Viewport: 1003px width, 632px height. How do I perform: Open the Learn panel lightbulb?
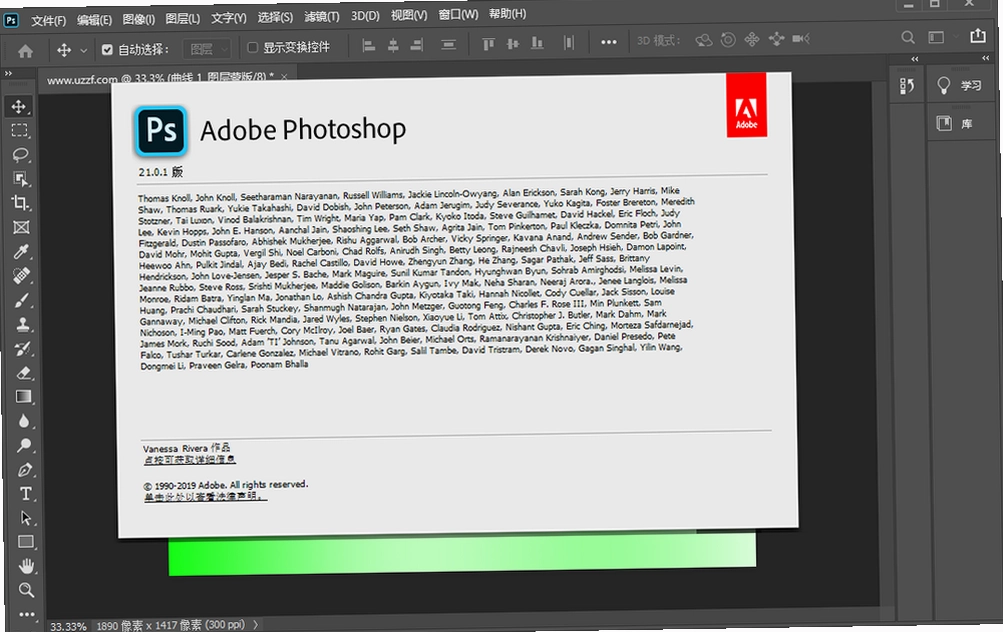943,85
